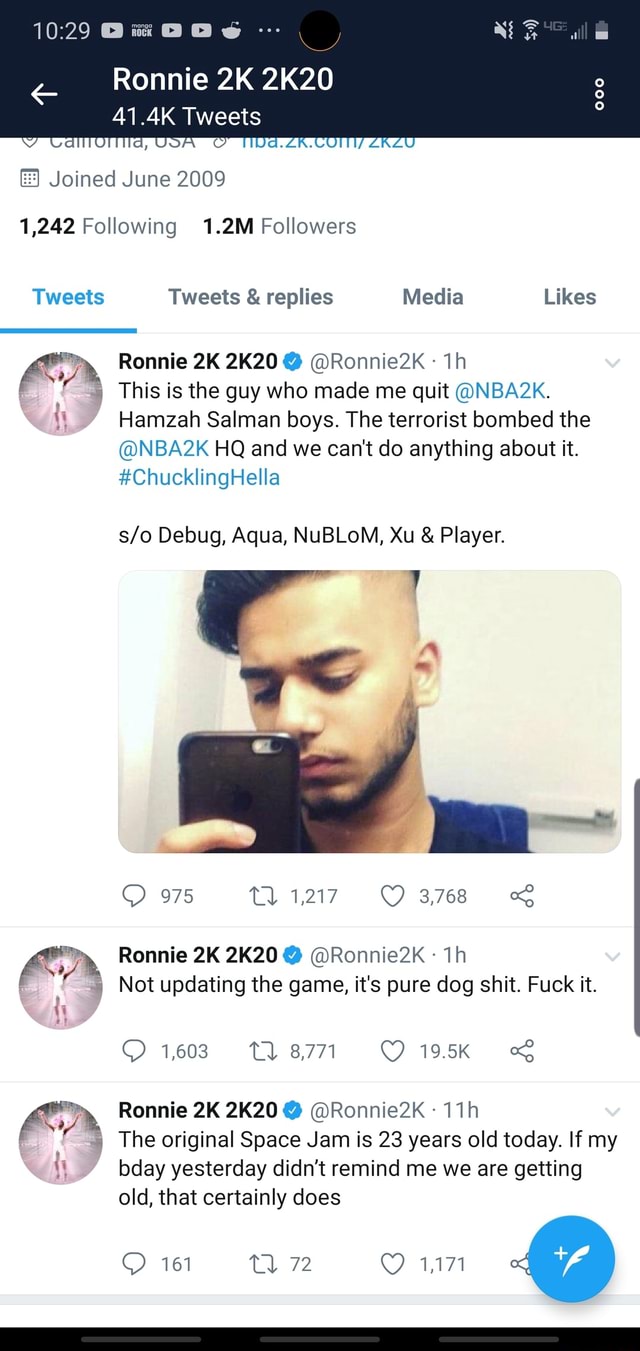Tap the share icon on the first tweet
640x1351 pixels.
click(x=522, y=896)
